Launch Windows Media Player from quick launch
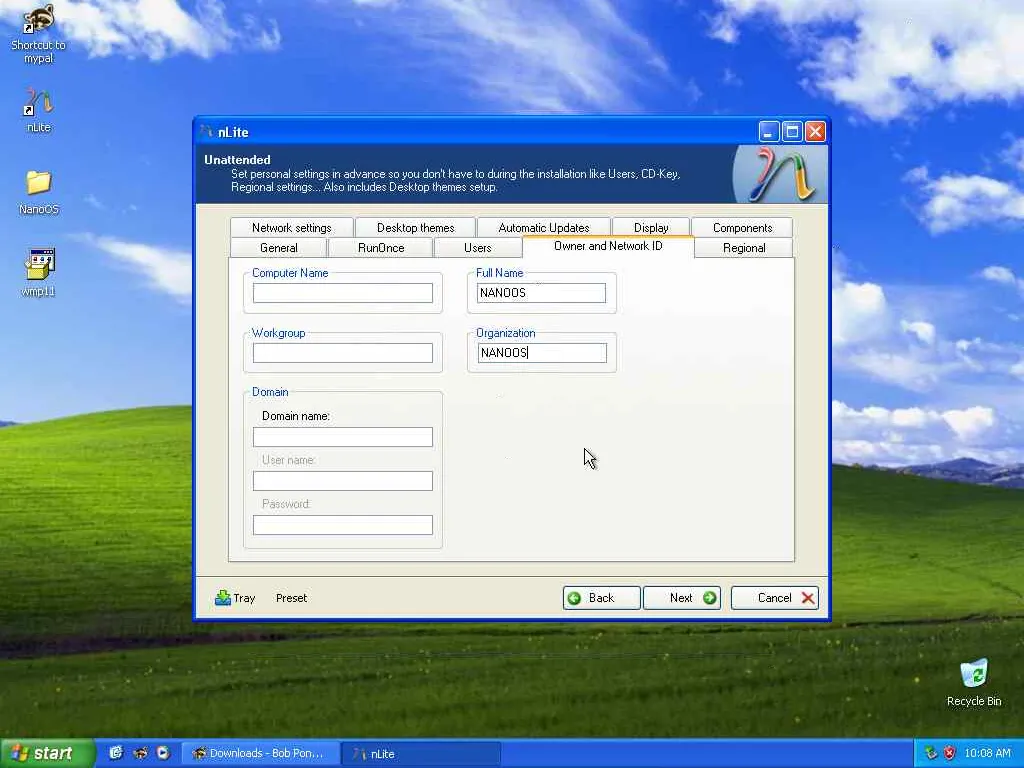 tap(163, 753)
